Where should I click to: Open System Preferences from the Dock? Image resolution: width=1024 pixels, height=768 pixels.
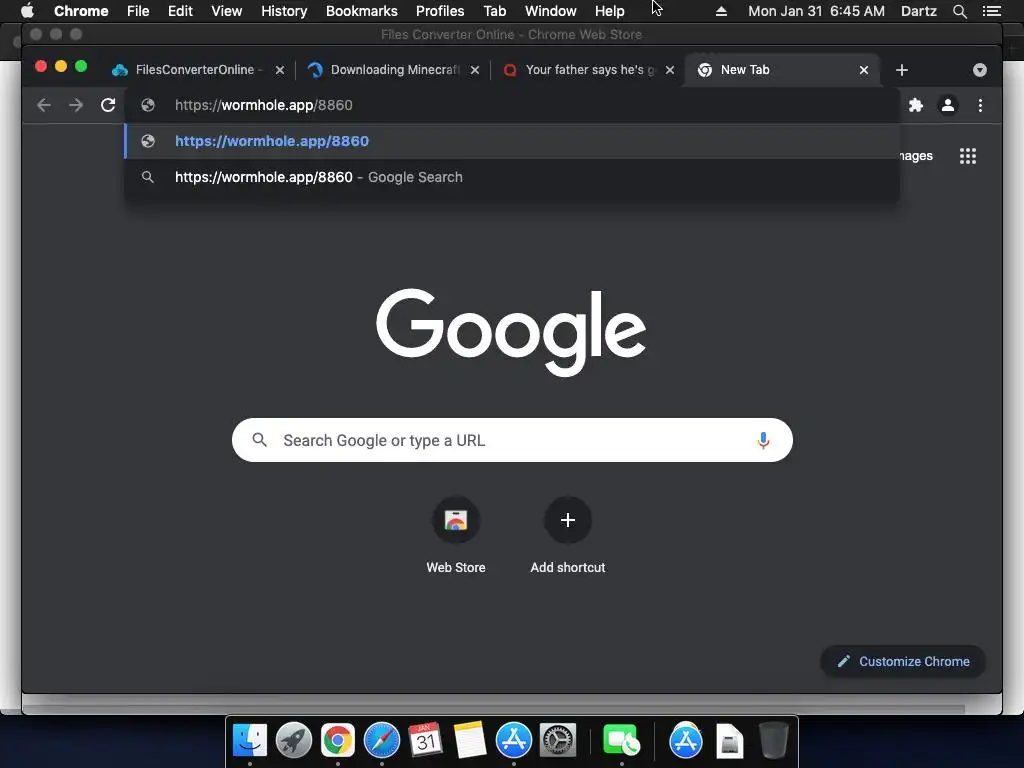558,741
